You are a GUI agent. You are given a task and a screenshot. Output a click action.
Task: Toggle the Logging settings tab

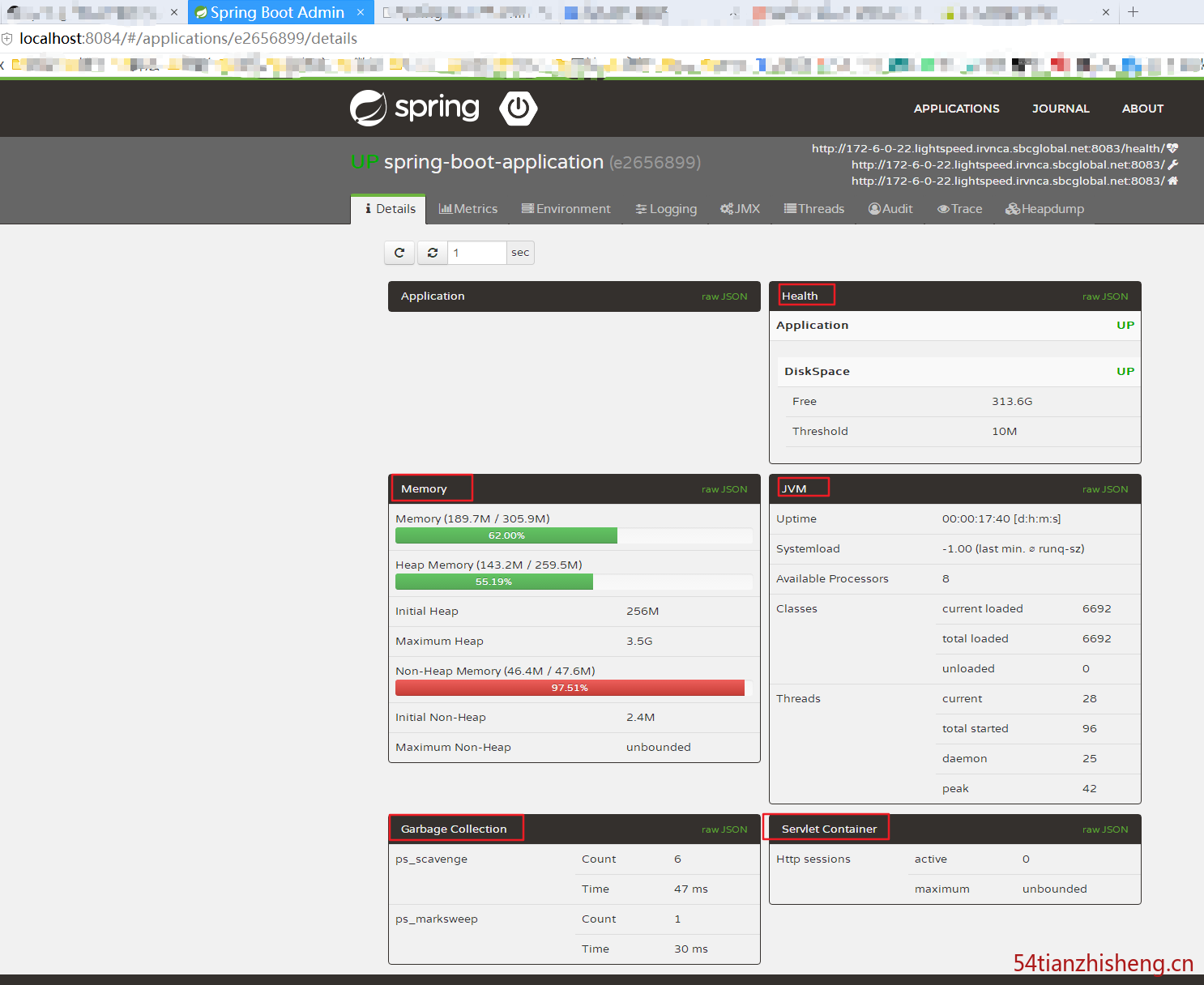pyautogui.click(x=665, y=208)
